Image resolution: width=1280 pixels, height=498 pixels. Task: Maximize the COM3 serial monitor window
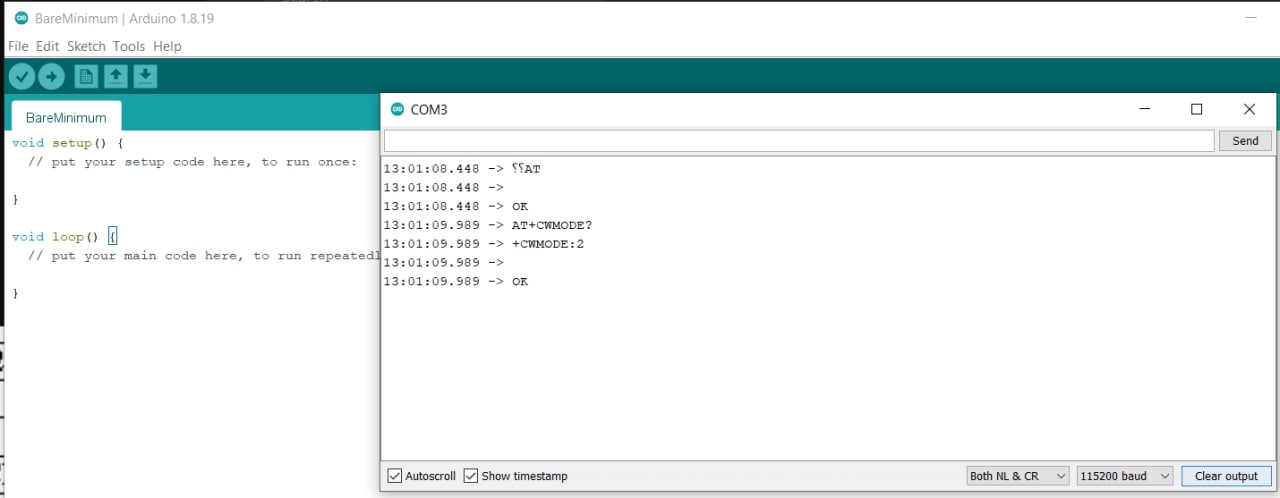1196,109
